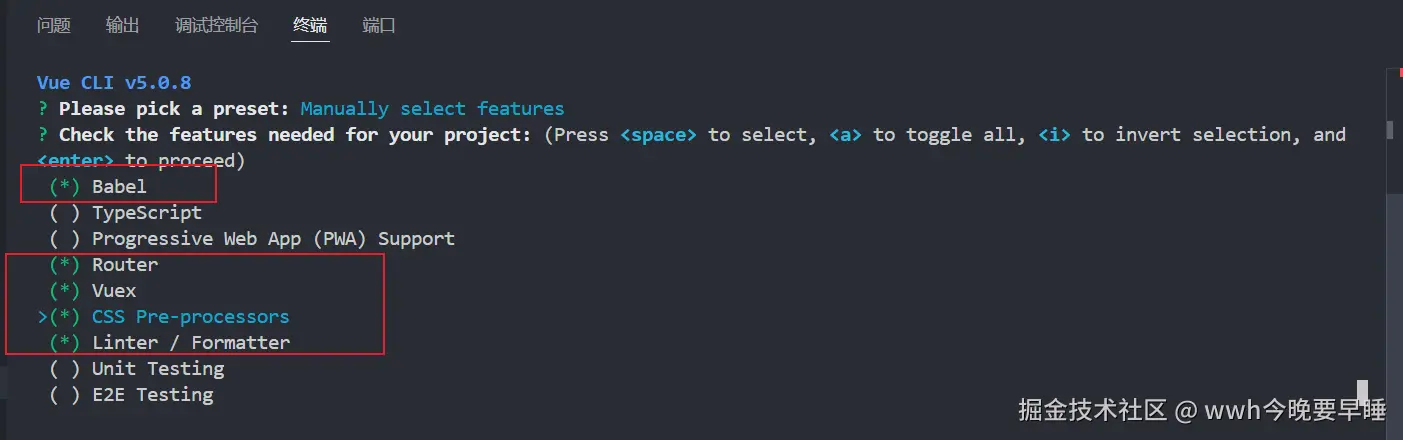
Task: Enable the TypeScript checkbox
Action: point(64,213)
